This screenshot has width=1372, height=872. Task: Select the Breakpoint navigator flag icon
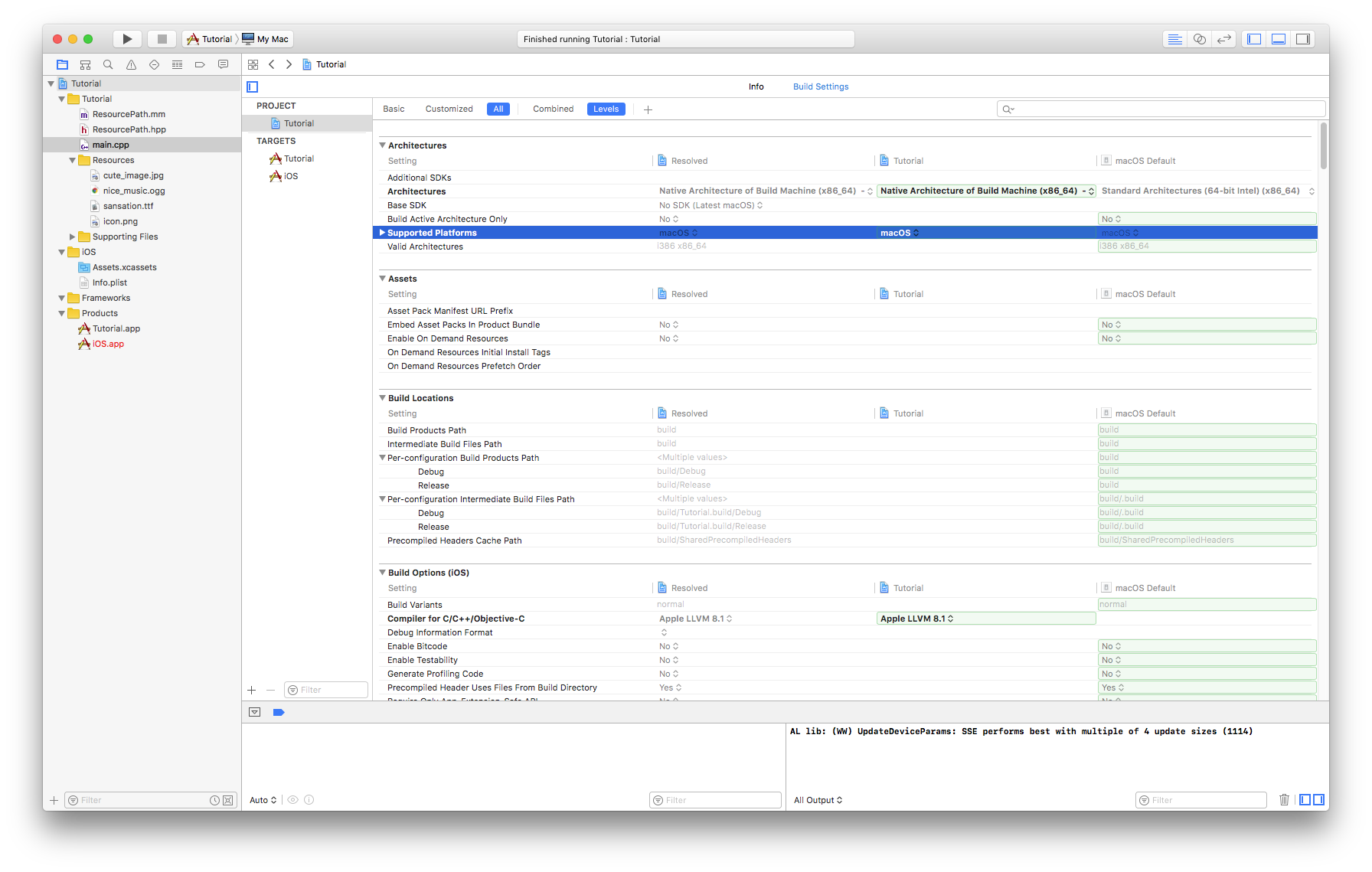pyautogui.click(x=200, y=64)
